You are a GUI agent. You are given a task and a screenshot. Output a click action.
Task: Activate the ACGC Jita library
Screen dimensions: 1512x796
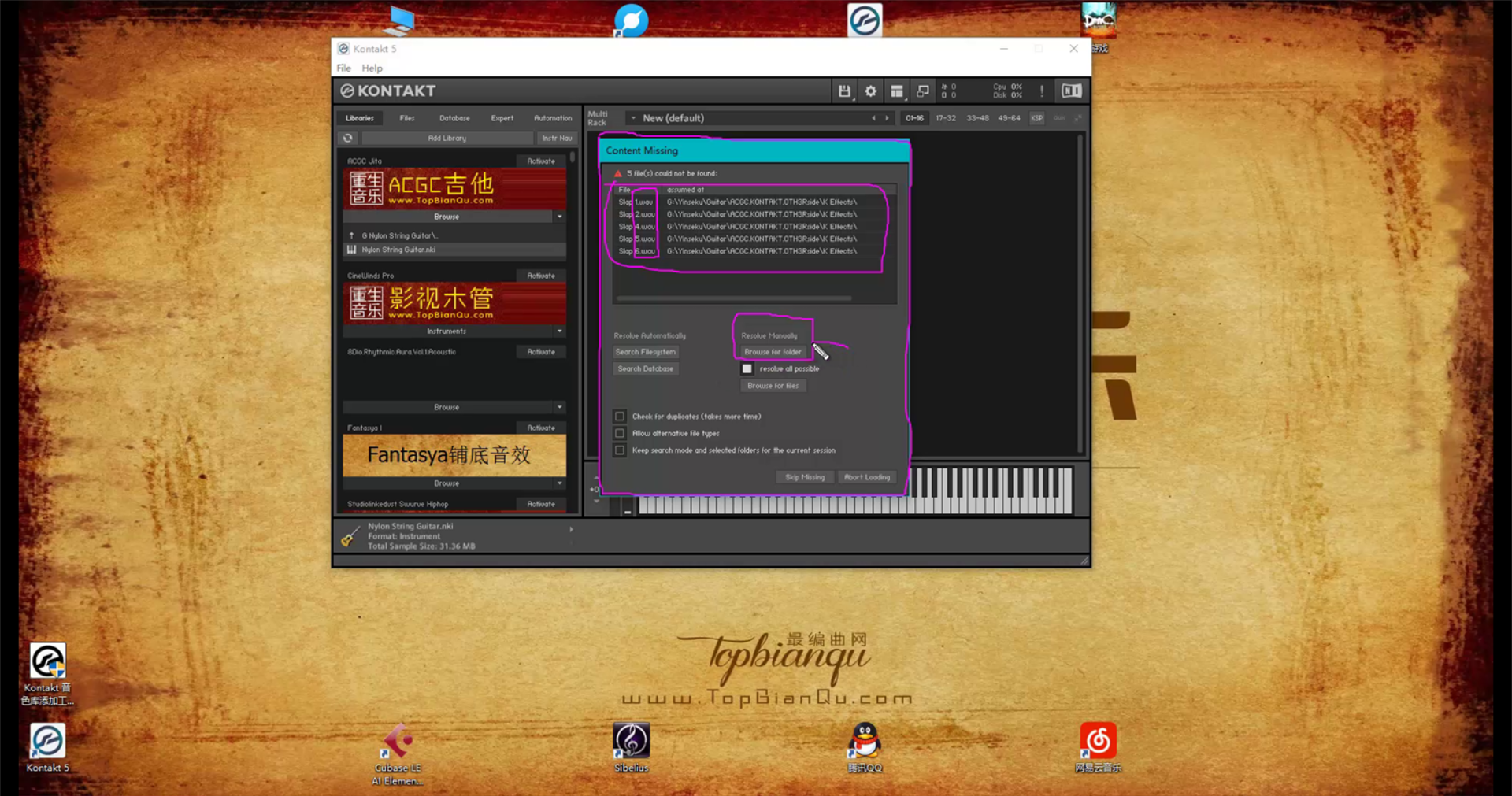point(541,161)
